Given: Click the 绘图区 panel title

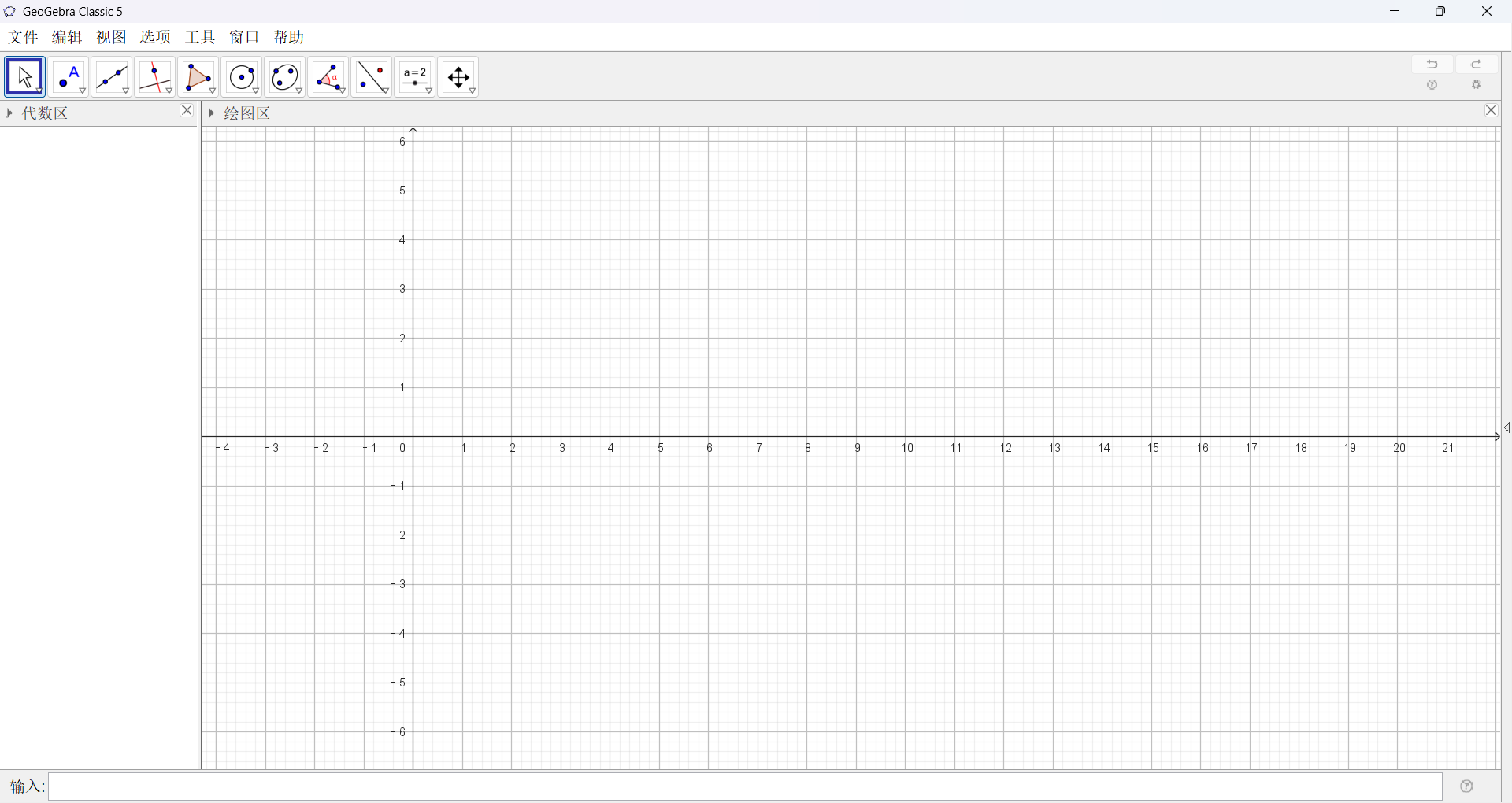Looking at the screenshot, I should tap(247, 113).
